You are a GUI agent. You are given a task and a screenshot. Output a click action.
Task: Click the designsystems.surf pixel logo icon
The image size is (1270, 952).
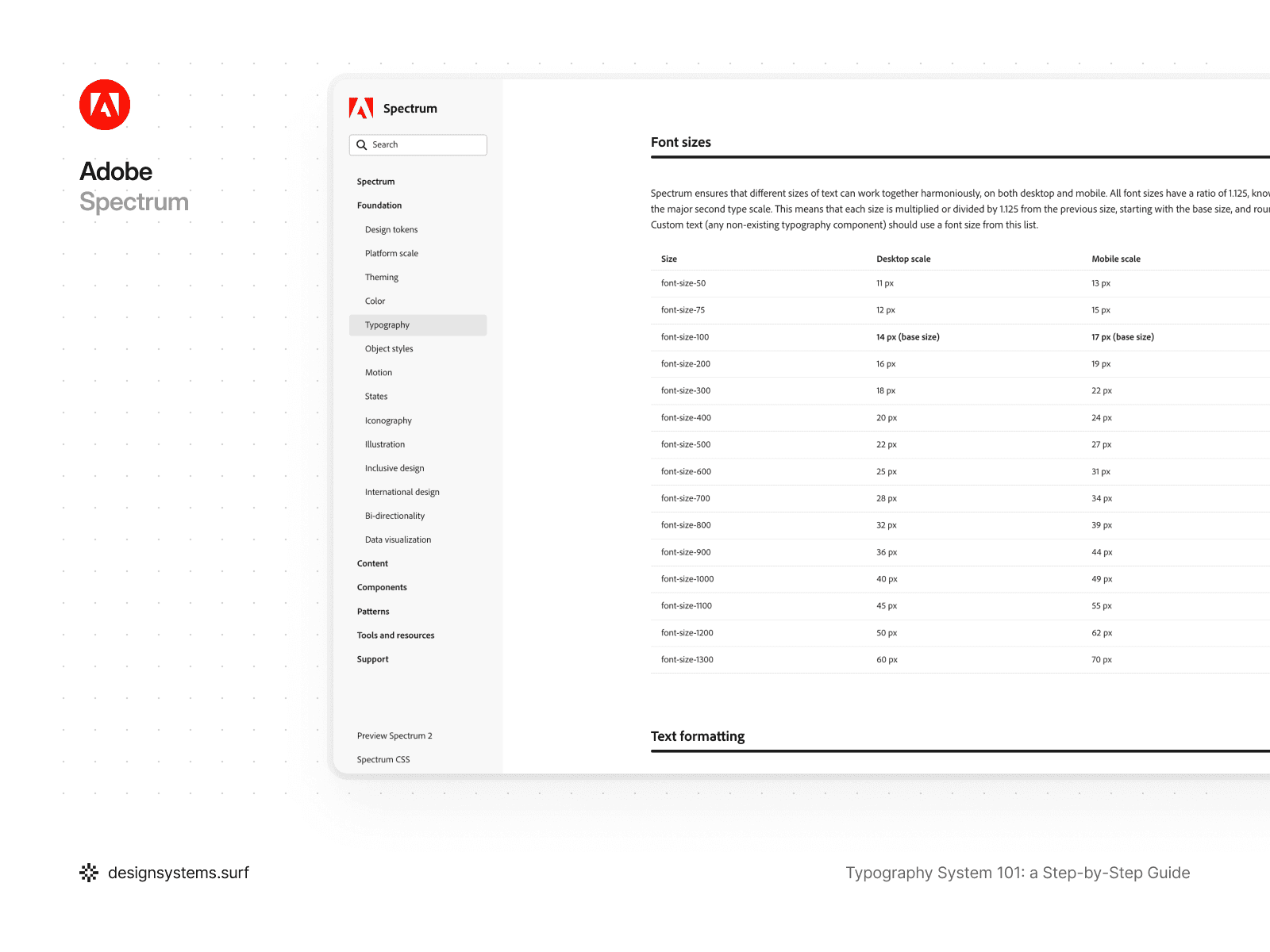[89, 873]
